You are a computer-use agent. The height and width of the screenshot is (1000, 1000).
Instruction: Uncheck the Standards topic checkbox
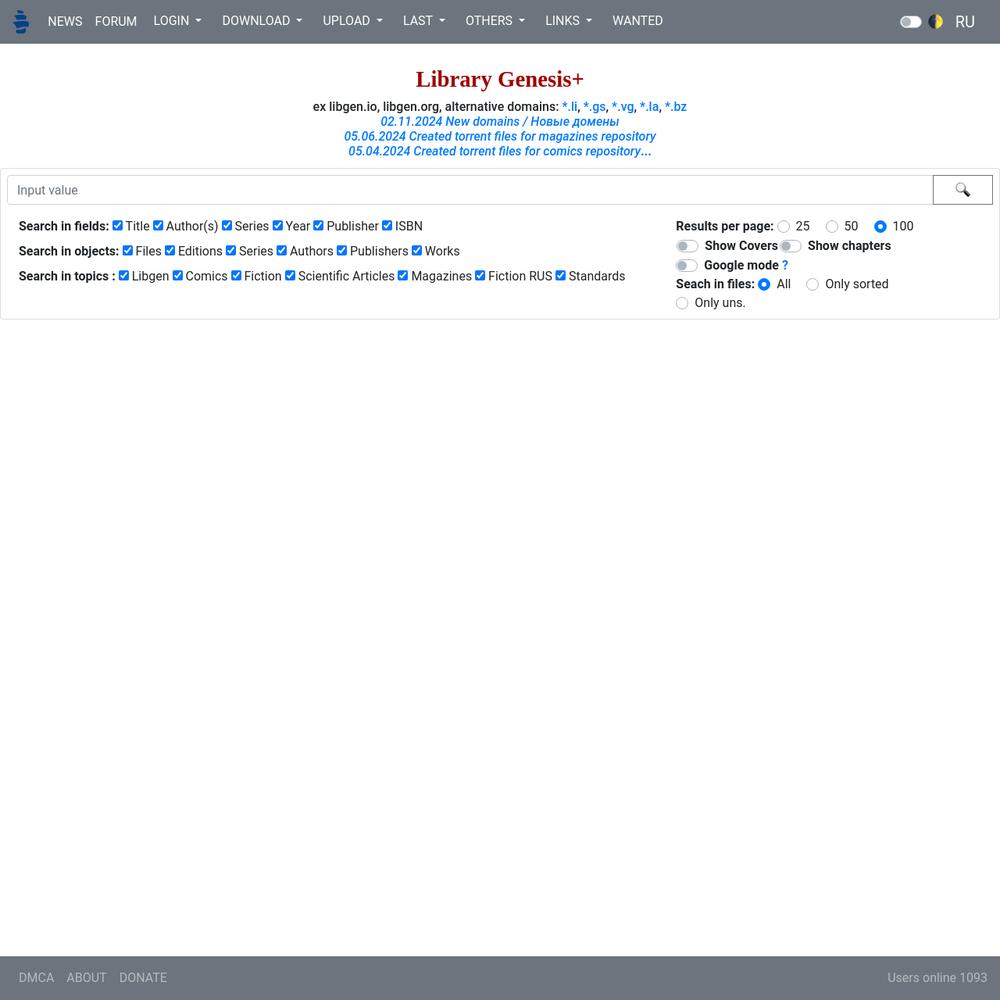point(561,276)
